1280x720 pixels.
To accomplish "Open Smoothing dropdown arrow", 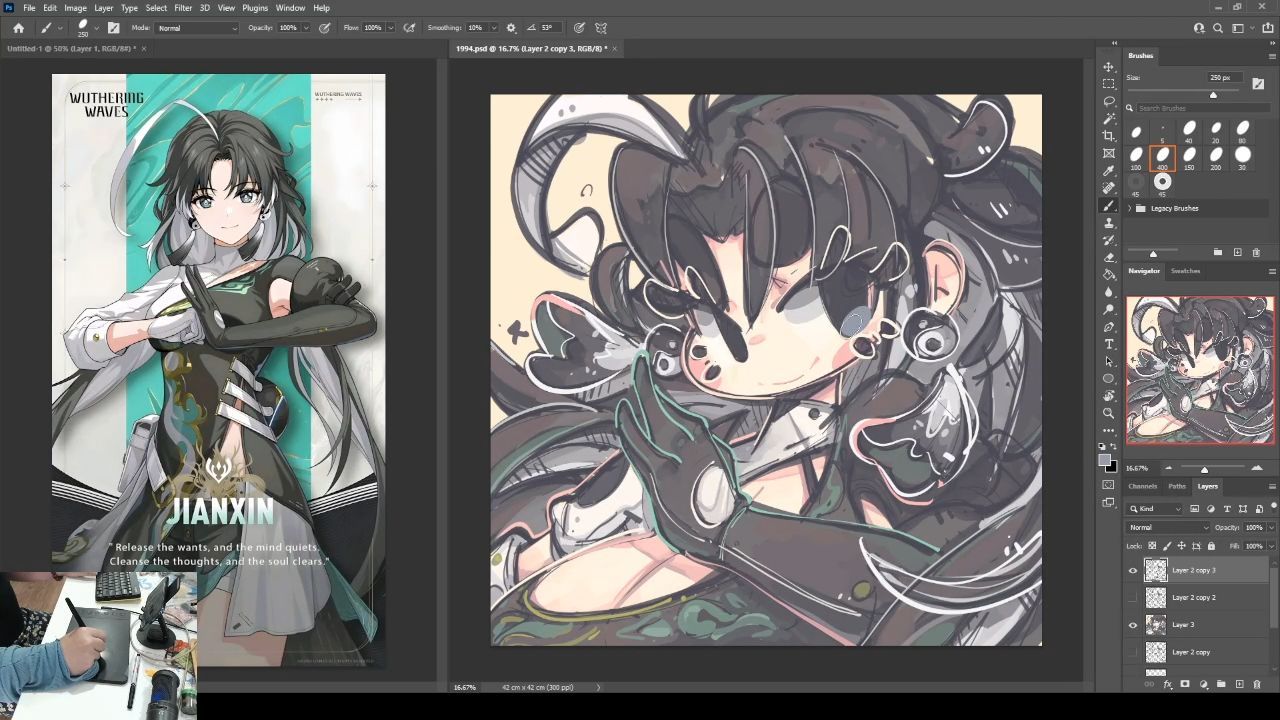I will 494,28.
